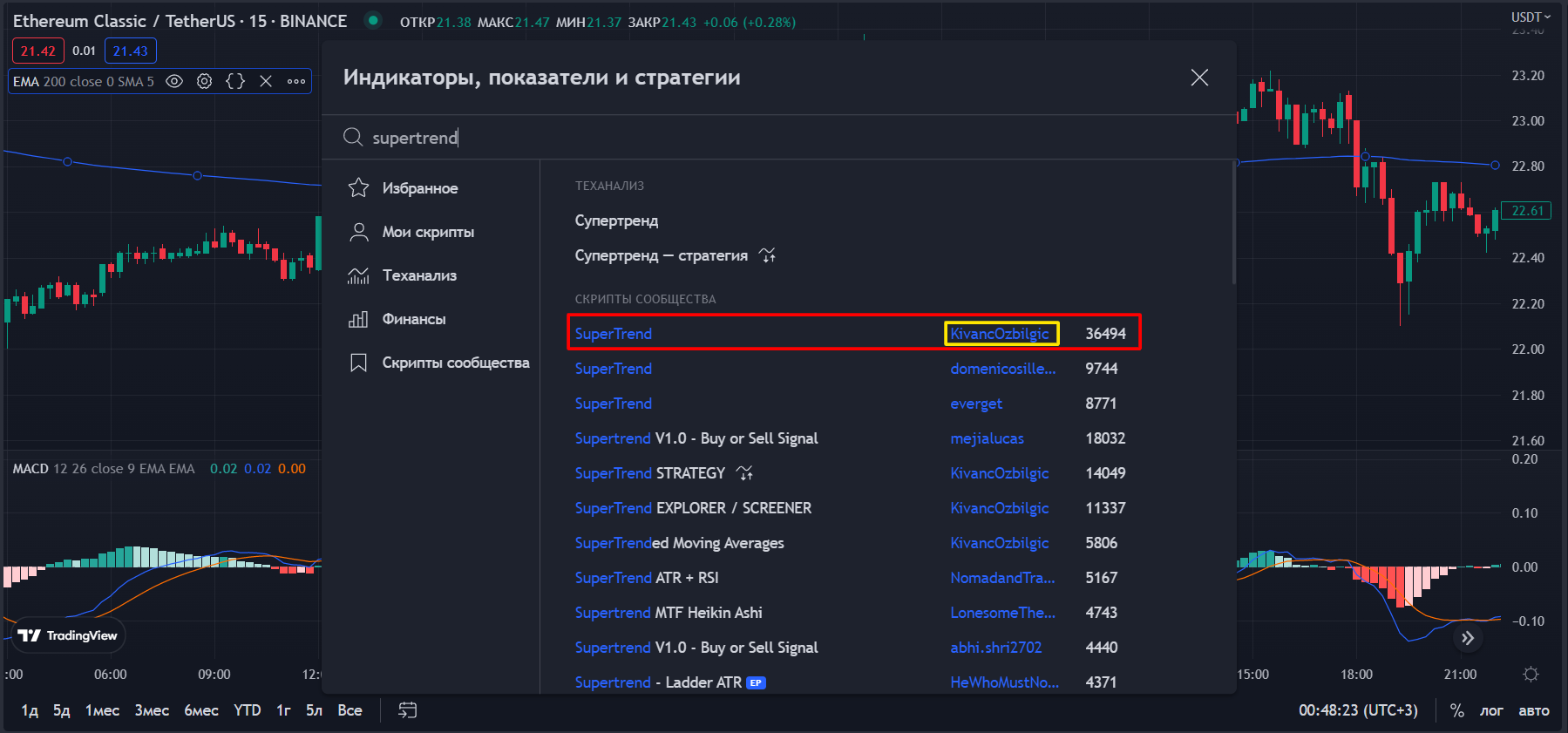Click current price label 22.61
Image resolution: width=1568 pixels, height=733 pixels.
pyautogui.click(x=1527, y=211)
